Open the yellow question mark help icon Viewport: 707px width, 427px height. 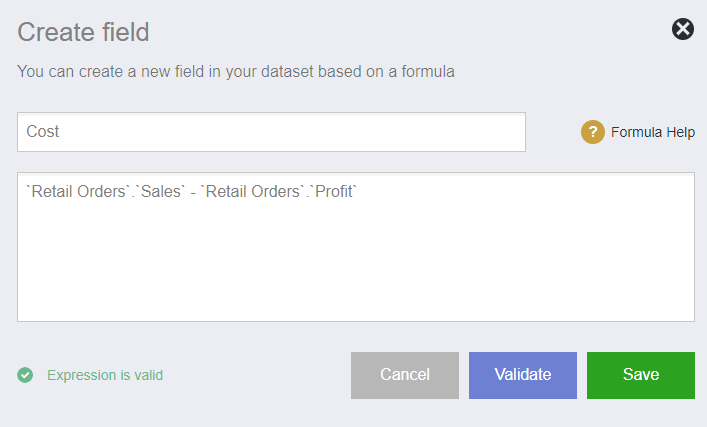pyautogui.click(x=592, y=132)
